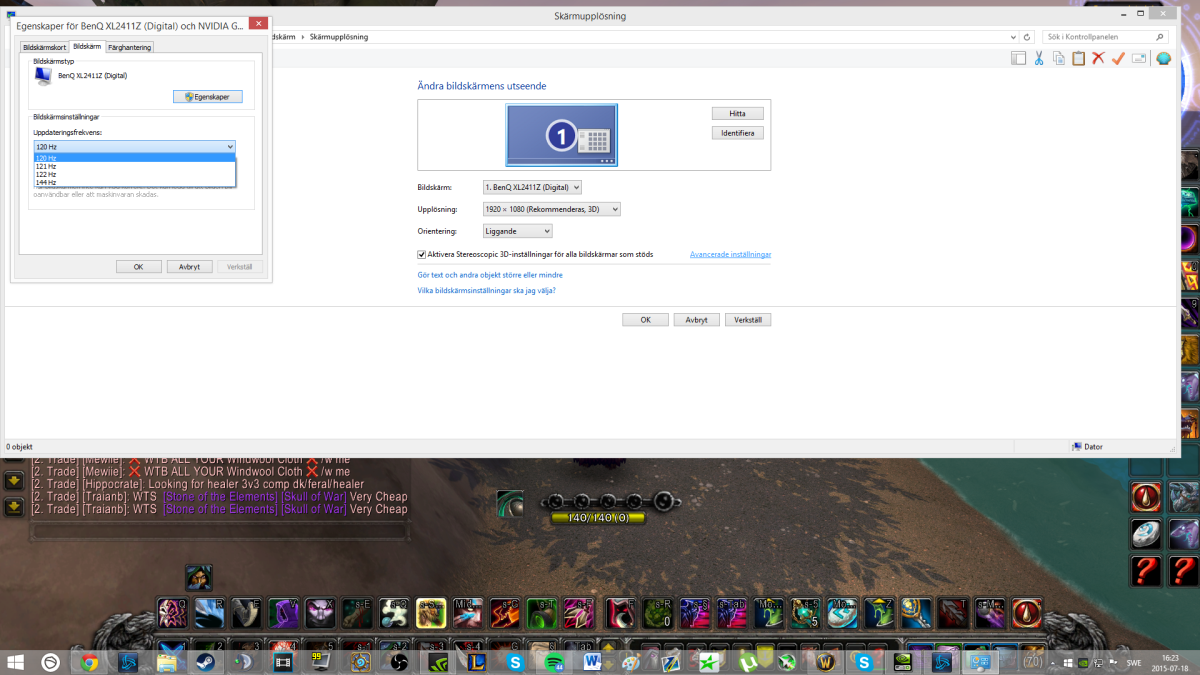Click the address bar refresh icon
The height and width of the screenshot is (675, 1200).
tap(1025, 36)
